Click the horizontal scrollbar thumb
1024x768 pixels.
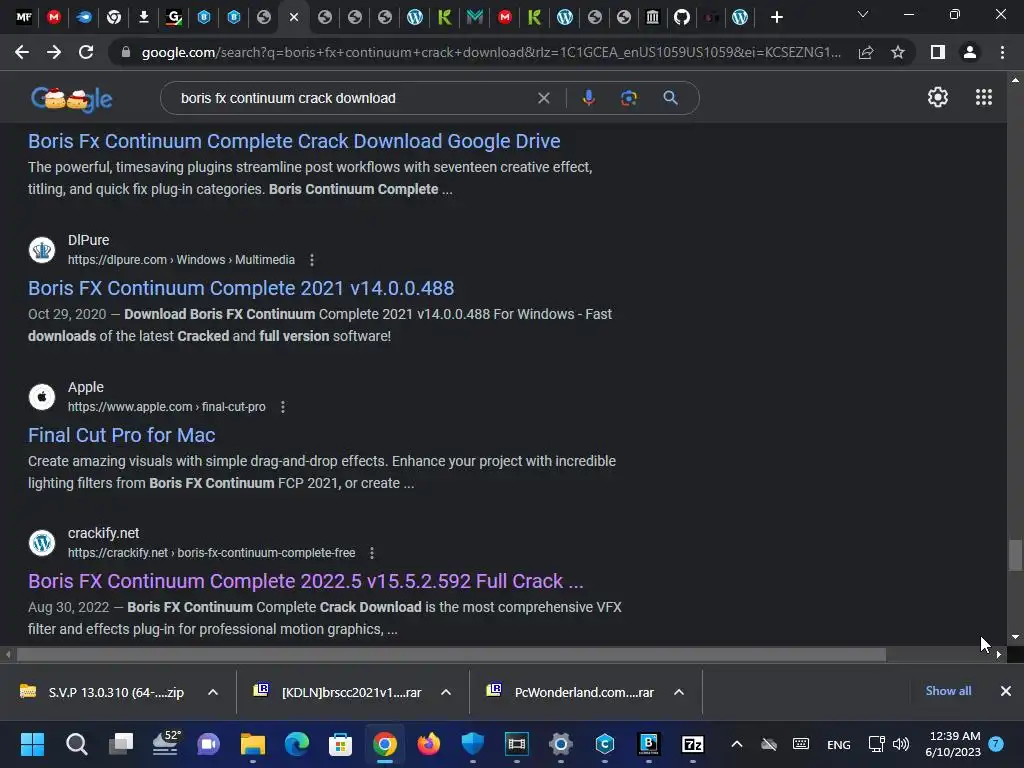pyautogui.click(x=451, y=654)
